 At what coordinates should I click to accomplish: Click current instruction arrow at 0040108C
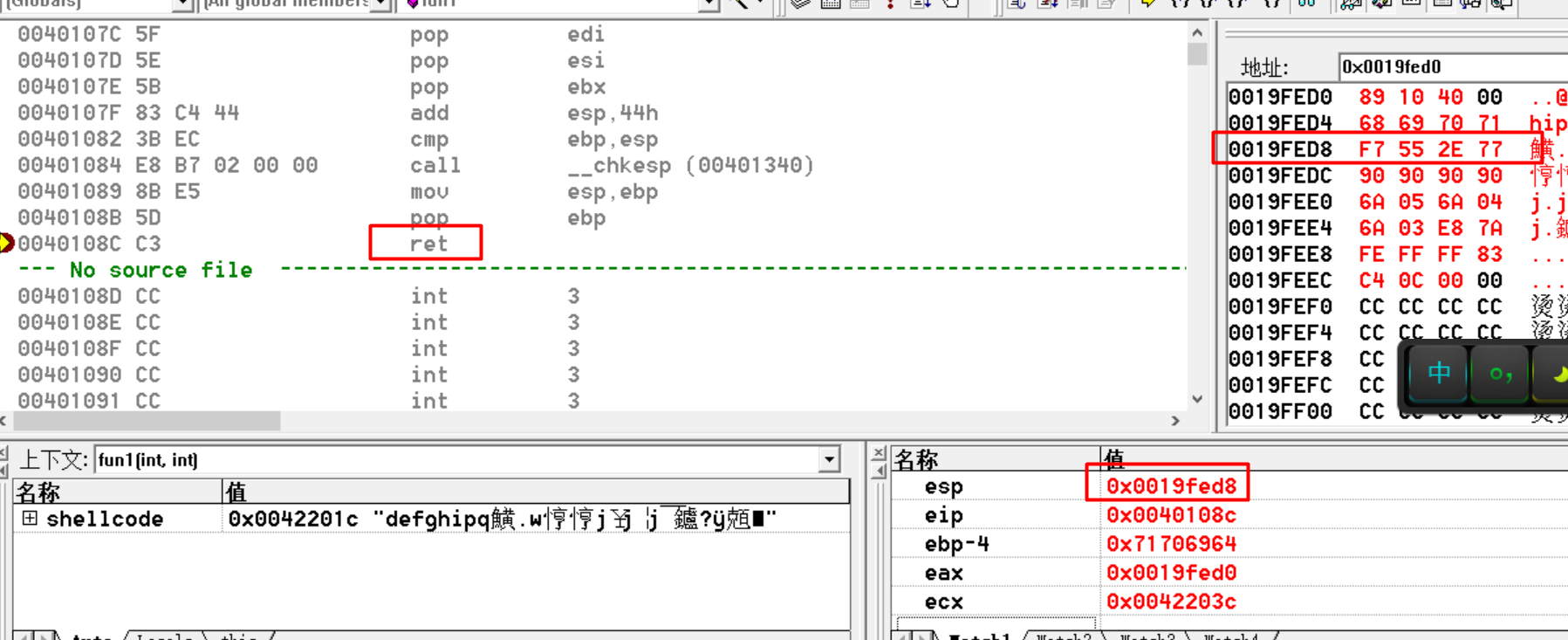pyautogui.click(x=7, y=243)
